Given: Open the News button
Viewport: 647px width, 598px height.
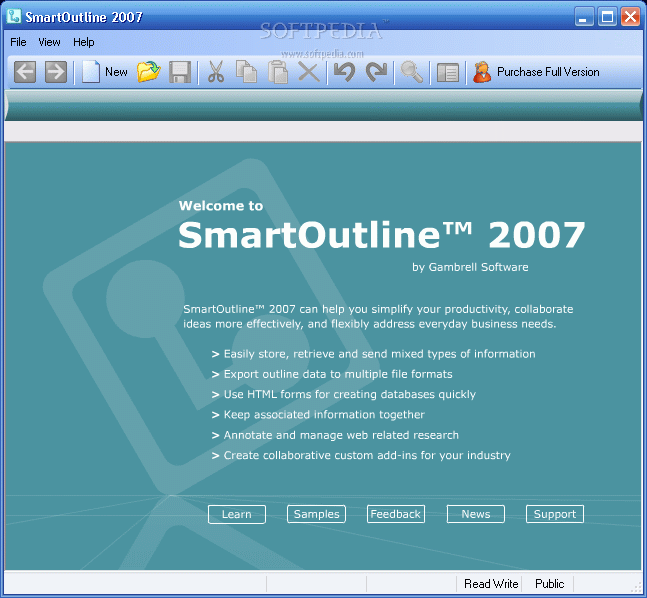Looking at the screenshot, I should click(x=476, y=514).
